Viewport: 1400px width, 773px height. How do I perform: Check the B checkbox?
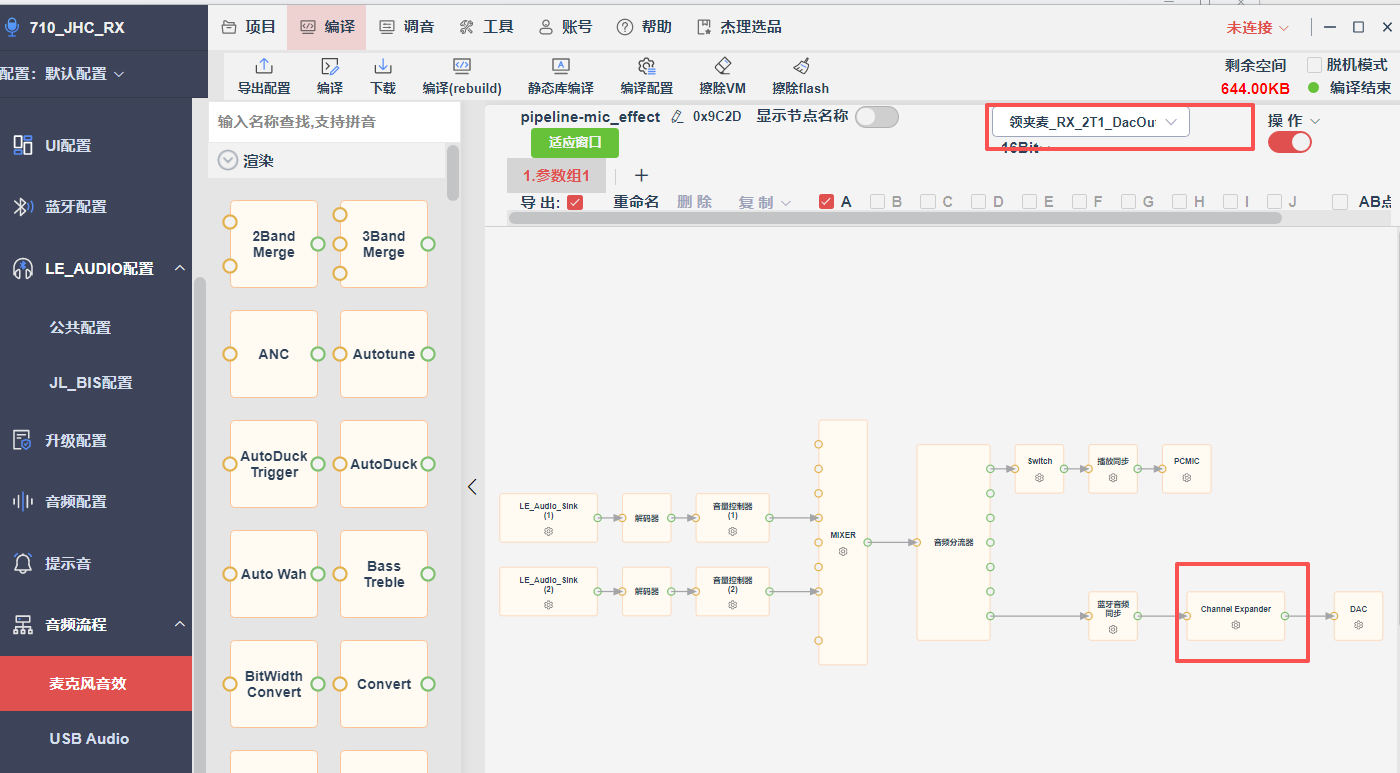tap(877, 202)
